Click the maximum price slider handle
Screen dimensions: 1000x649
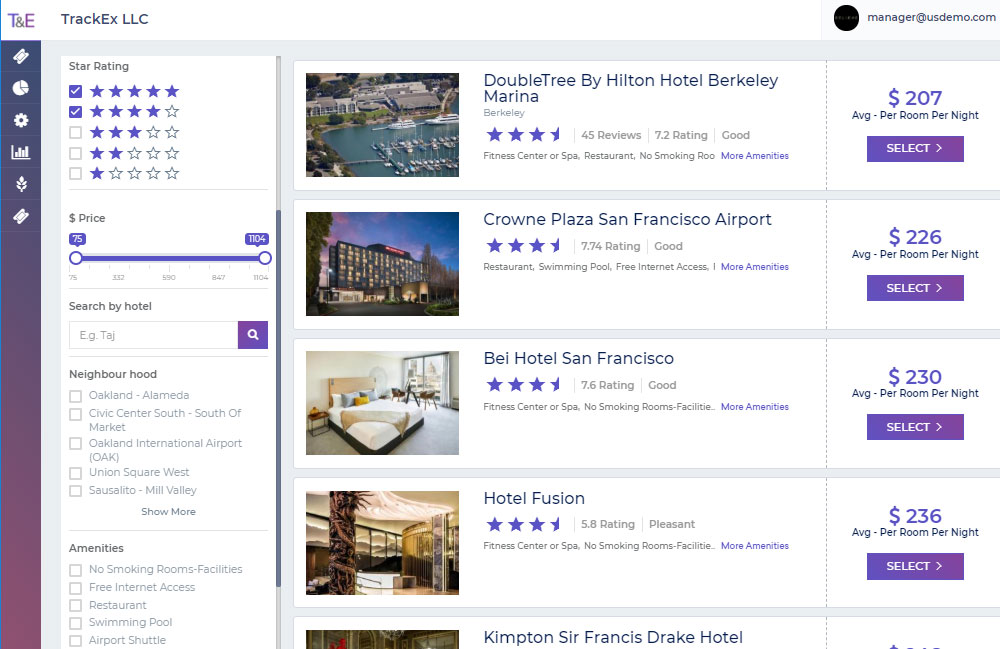click(265, 258)
